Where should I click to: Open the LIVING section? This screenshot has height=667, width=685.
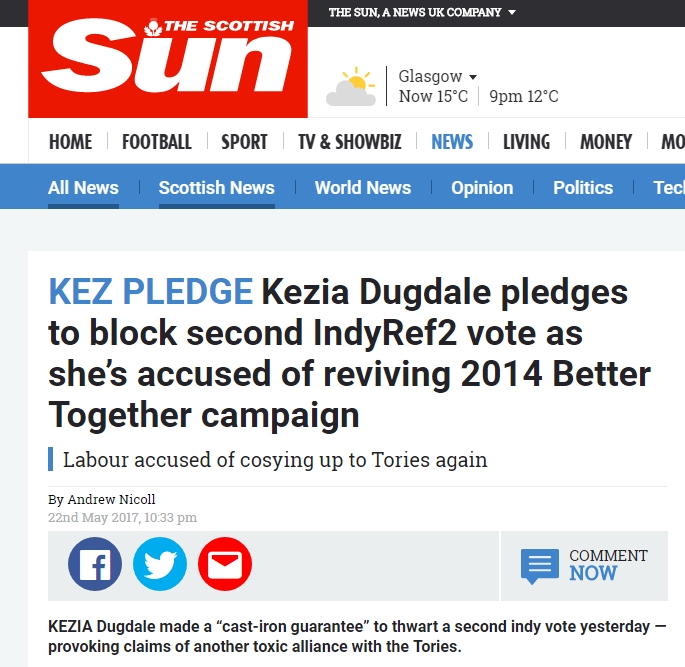pos(526,142)
